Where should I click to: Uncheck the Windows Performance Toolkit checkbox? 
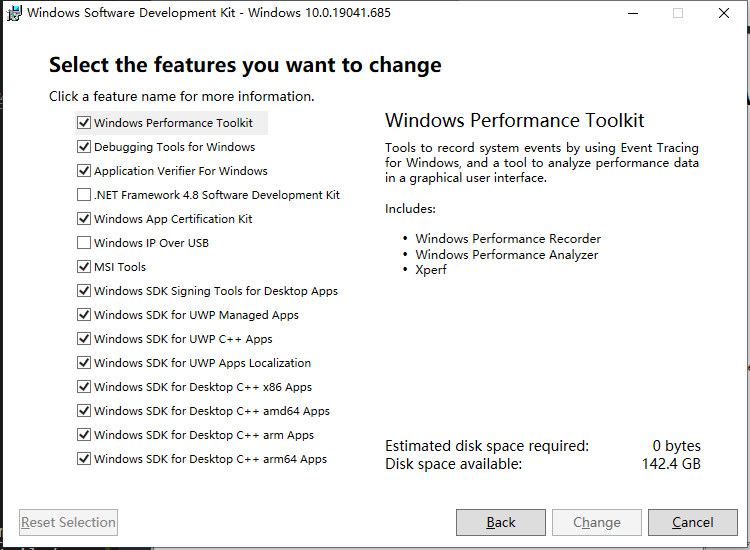(x=84, y=123)
